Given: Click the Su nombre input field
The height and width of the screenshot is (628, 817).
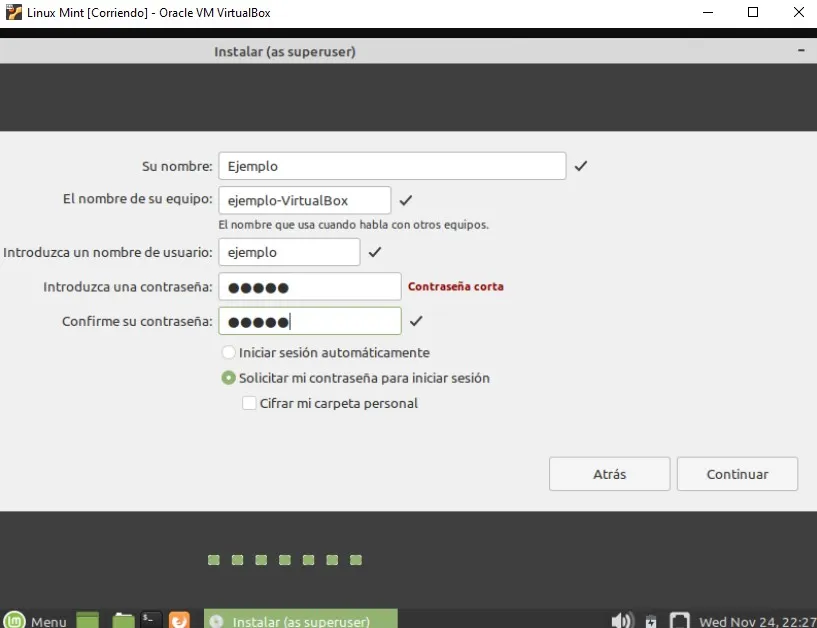Looking at the screenshot, I should click(x=390, y=166).
